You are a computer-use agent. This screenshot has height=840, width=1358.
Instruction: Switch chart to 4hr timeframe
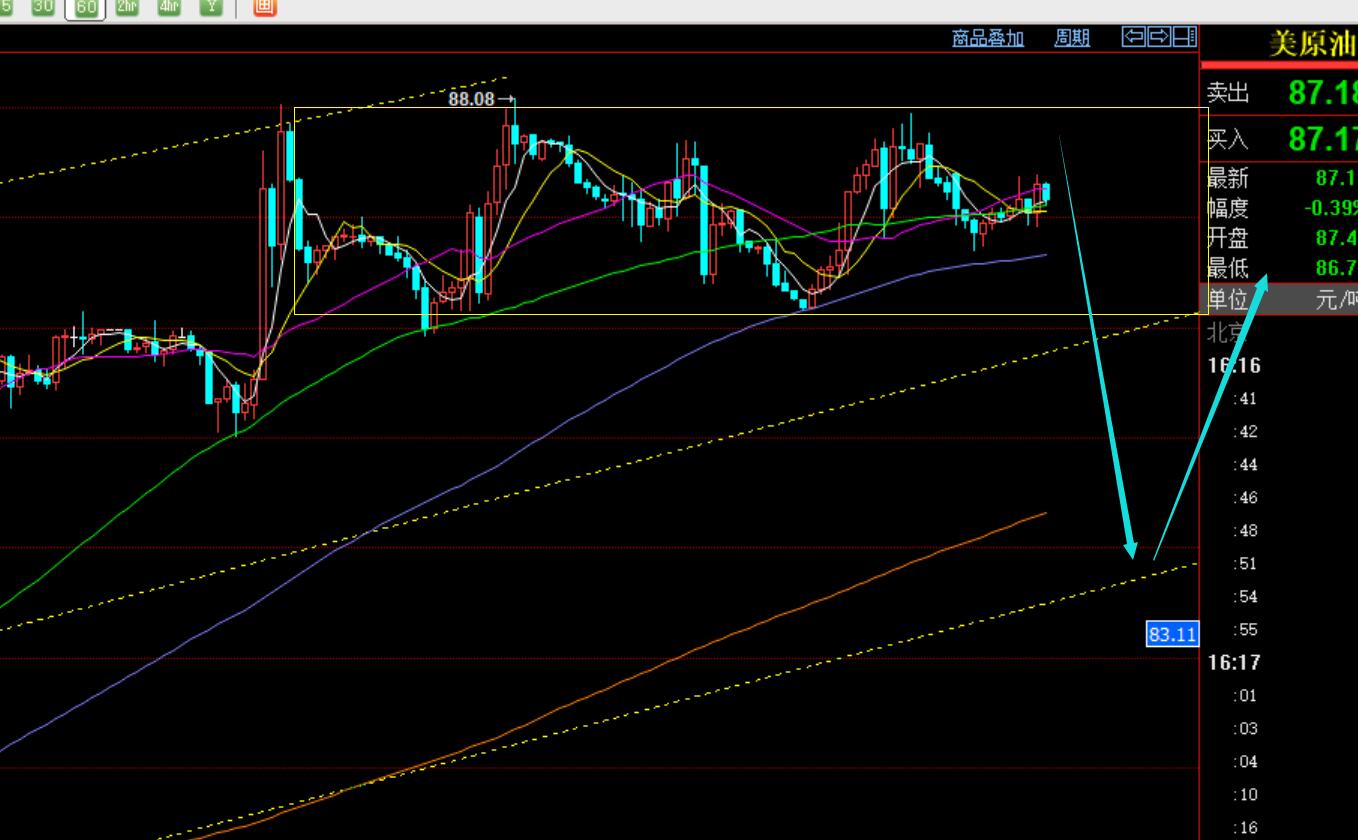169,6
